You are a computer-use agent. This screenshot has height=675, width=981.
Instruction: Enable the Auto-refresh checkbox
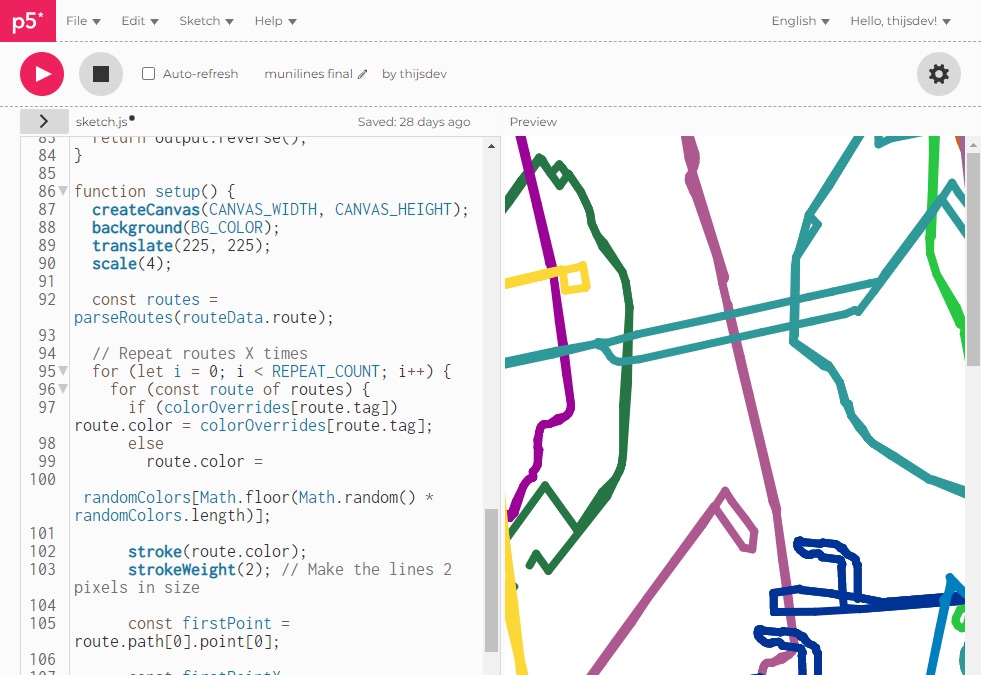pos(149,74)
